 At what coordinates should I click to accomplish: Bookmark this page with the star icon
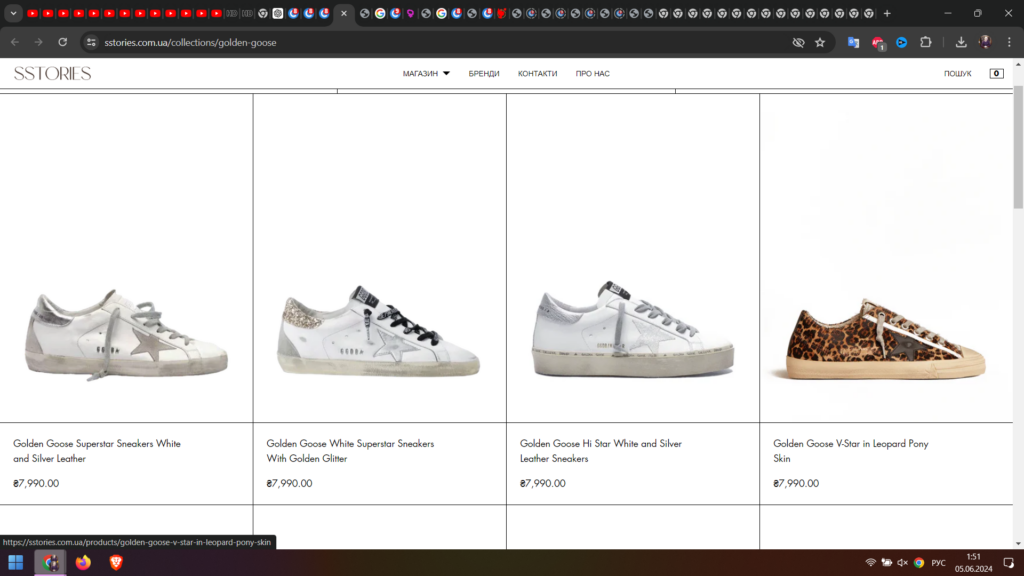[x=820, y=42]
